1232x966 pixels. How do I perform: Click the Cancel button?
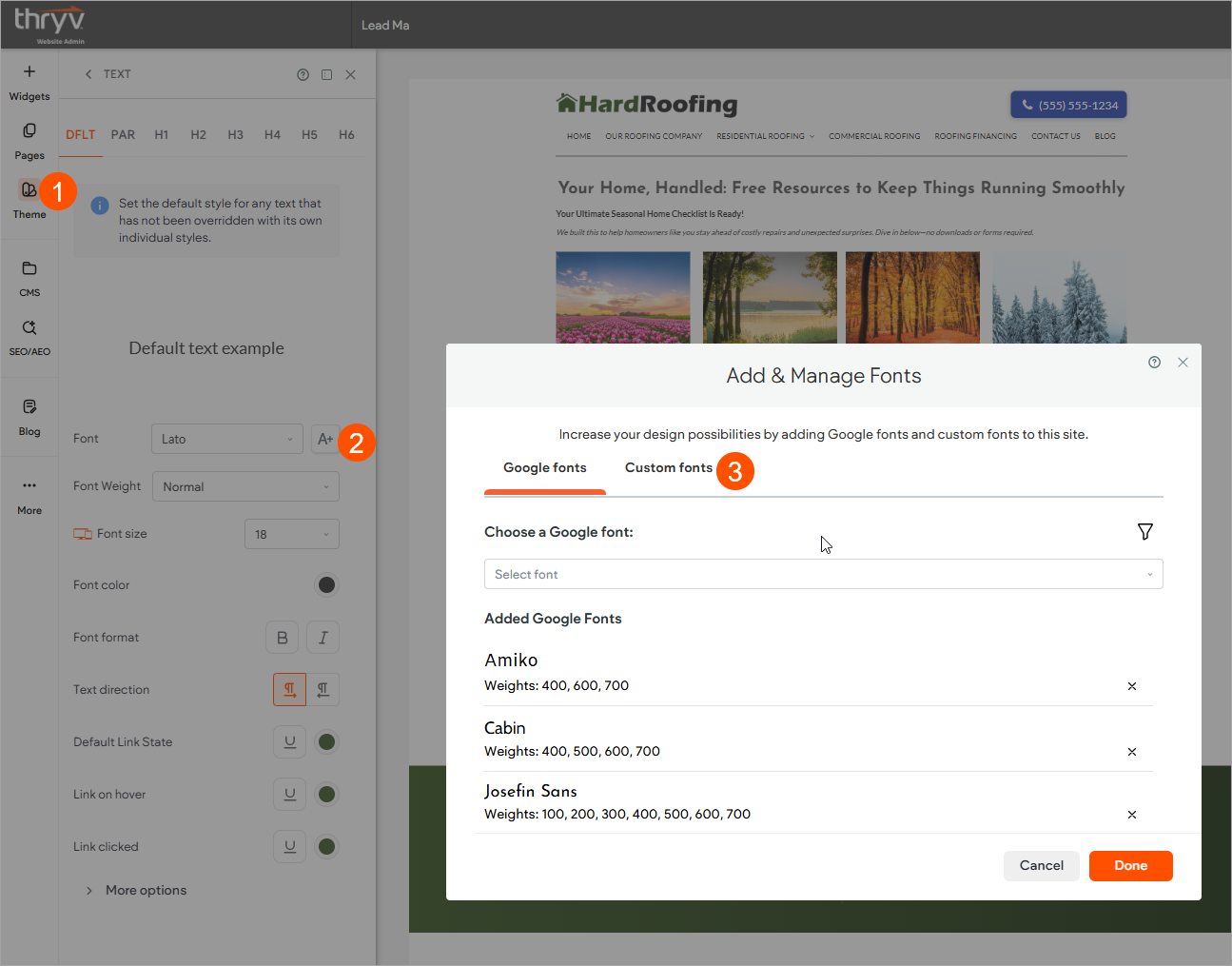tap(1041, 866)
